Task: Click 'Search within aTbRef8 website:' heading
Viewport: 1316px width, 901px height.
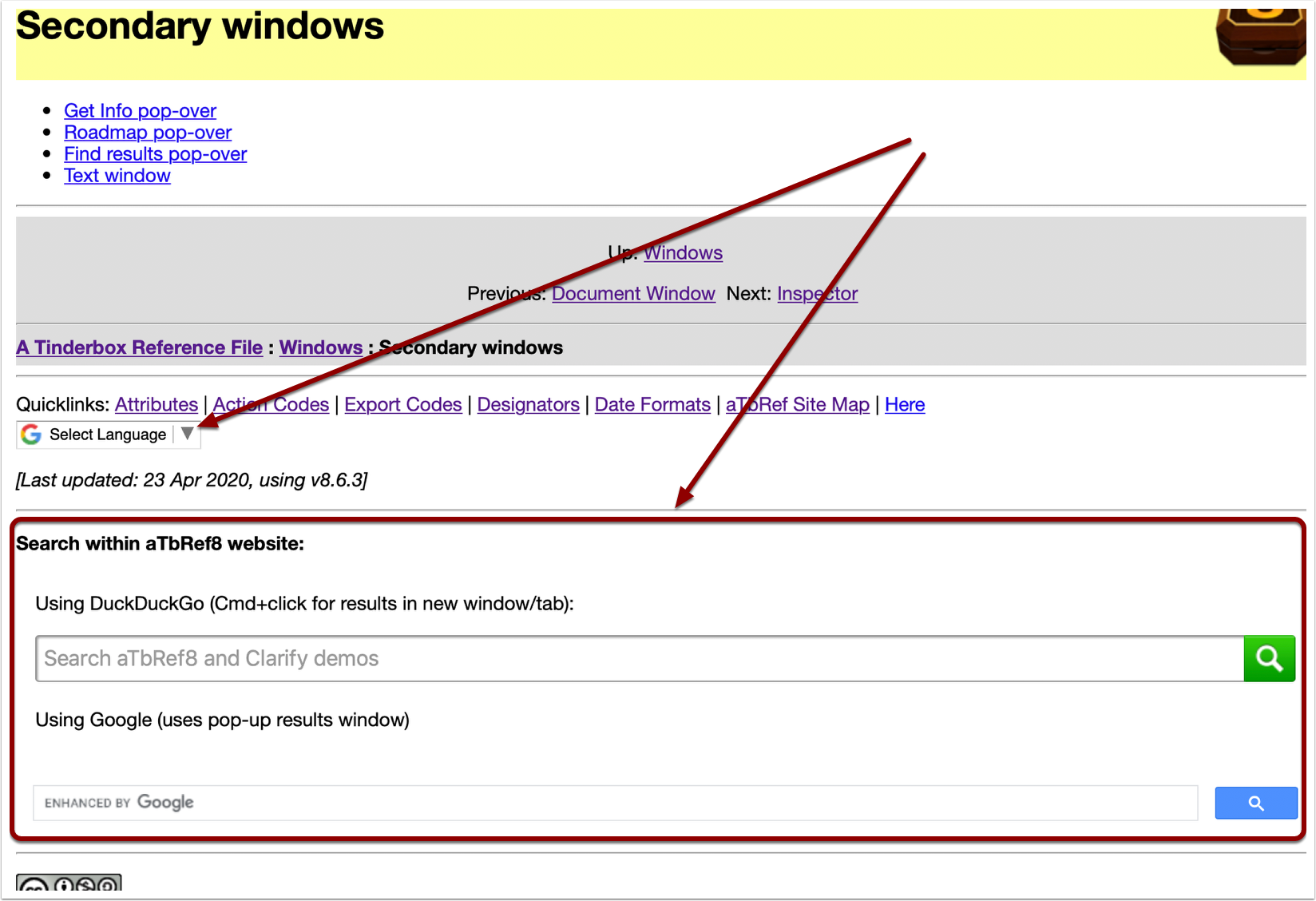Action: pos(160,544)
